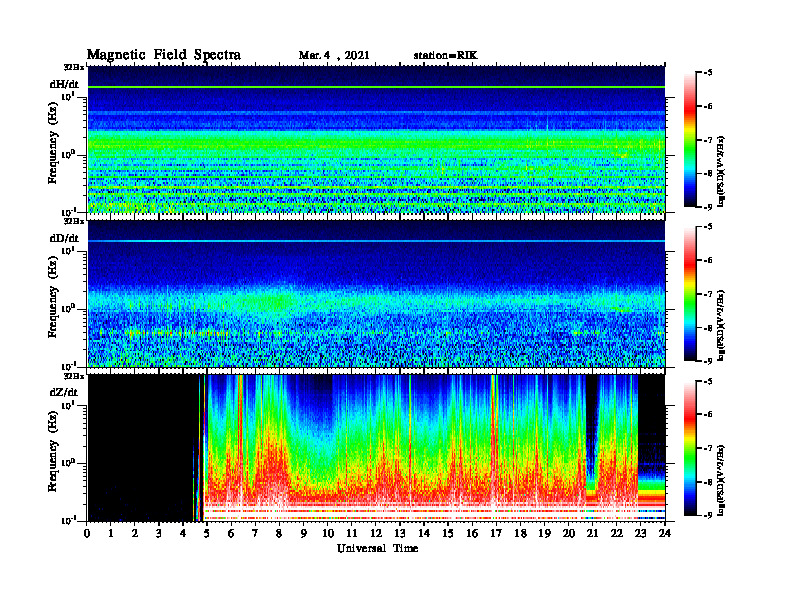Click hour 0 on the Universal Time axis
Viewport: 792px width, 612px height.
click(x=87, y=533)
